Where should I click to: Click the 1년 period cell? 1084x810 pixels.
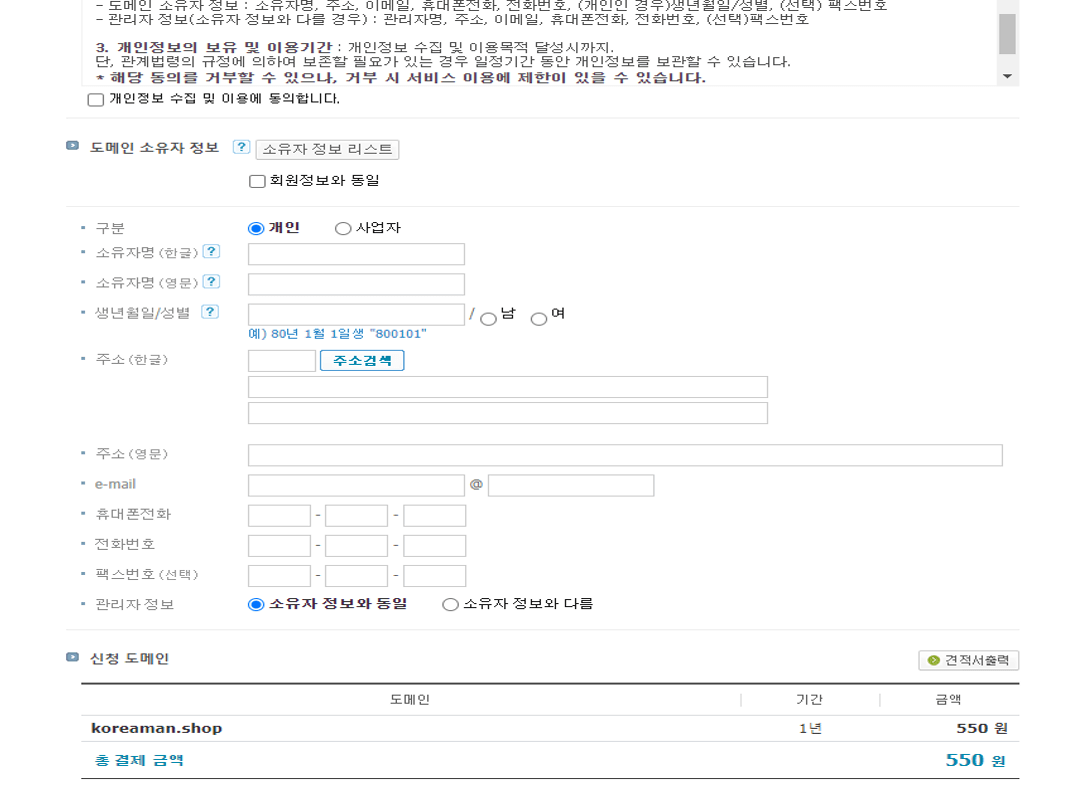810,728
